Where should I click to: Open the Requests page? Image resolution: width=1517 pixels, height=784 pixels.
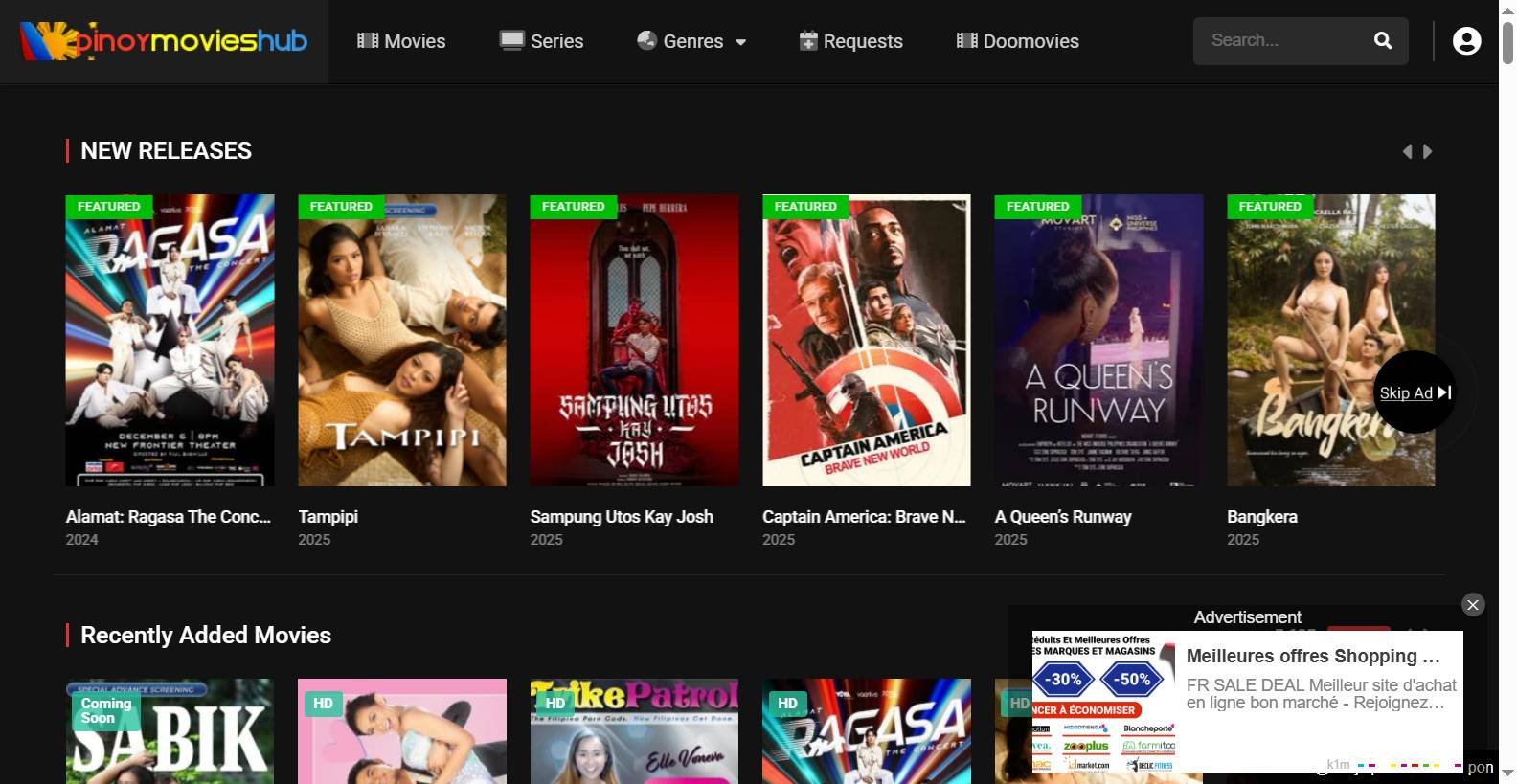click(851, 41)
